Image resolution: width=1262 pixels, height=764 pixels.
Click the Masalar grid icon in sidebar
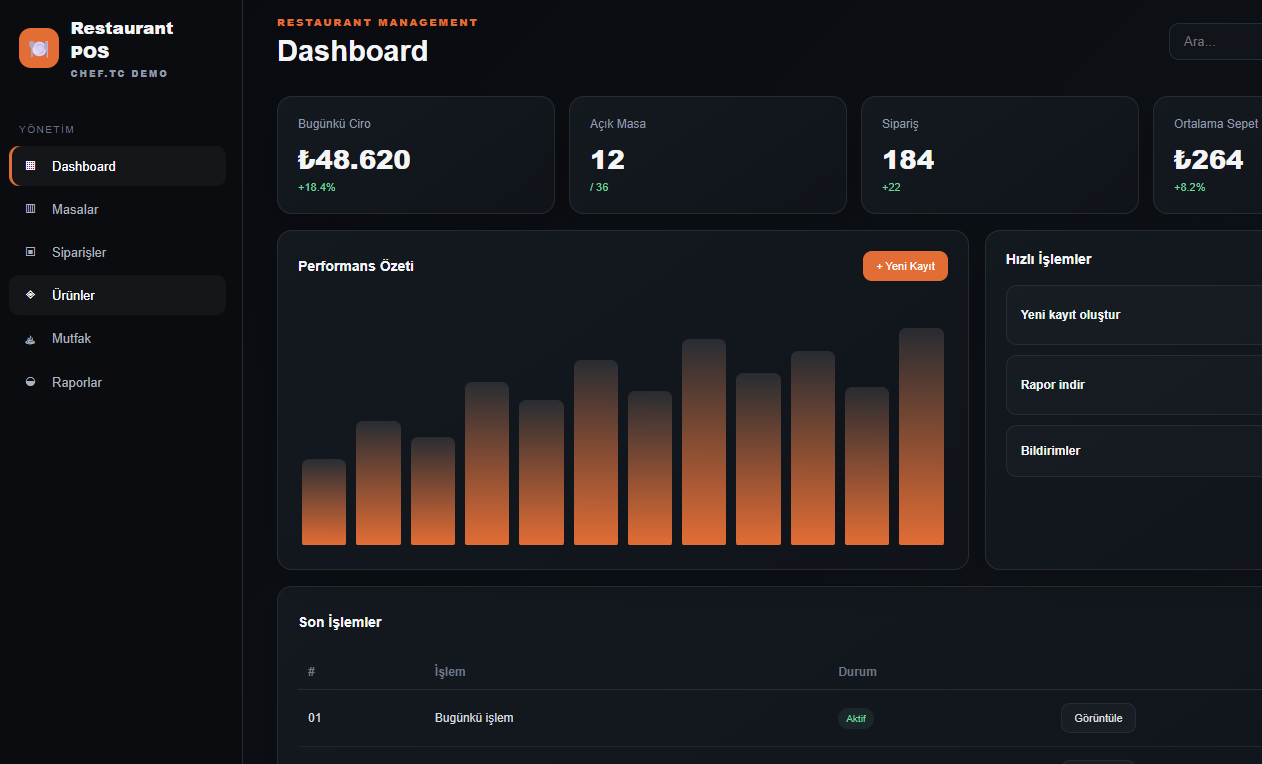click(x=30, y=209)
